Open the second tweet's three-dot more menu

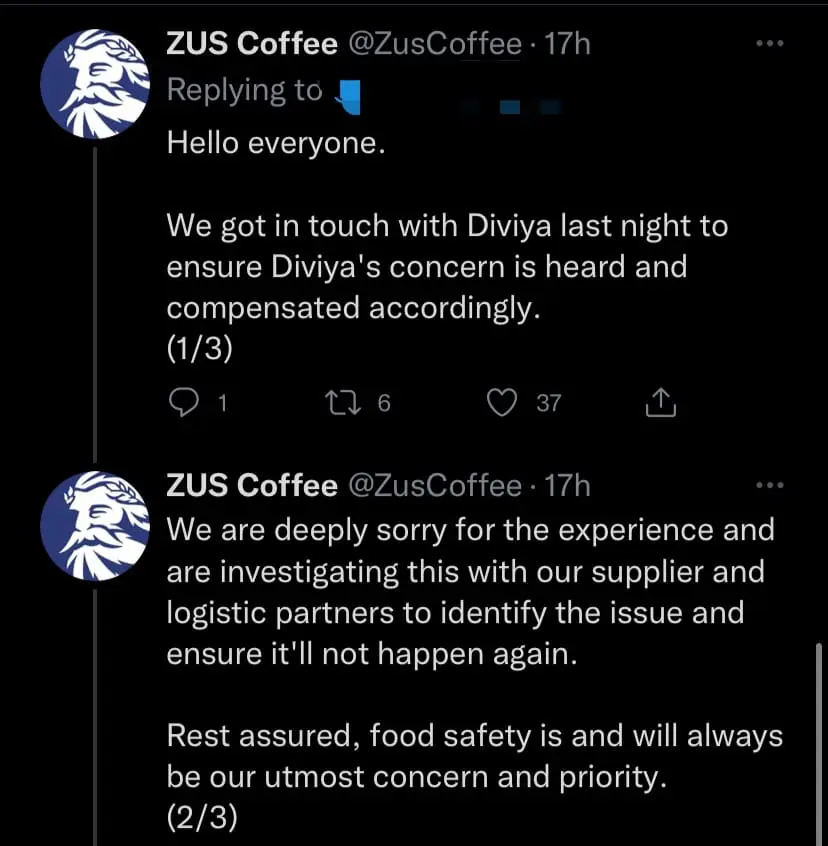769,486
